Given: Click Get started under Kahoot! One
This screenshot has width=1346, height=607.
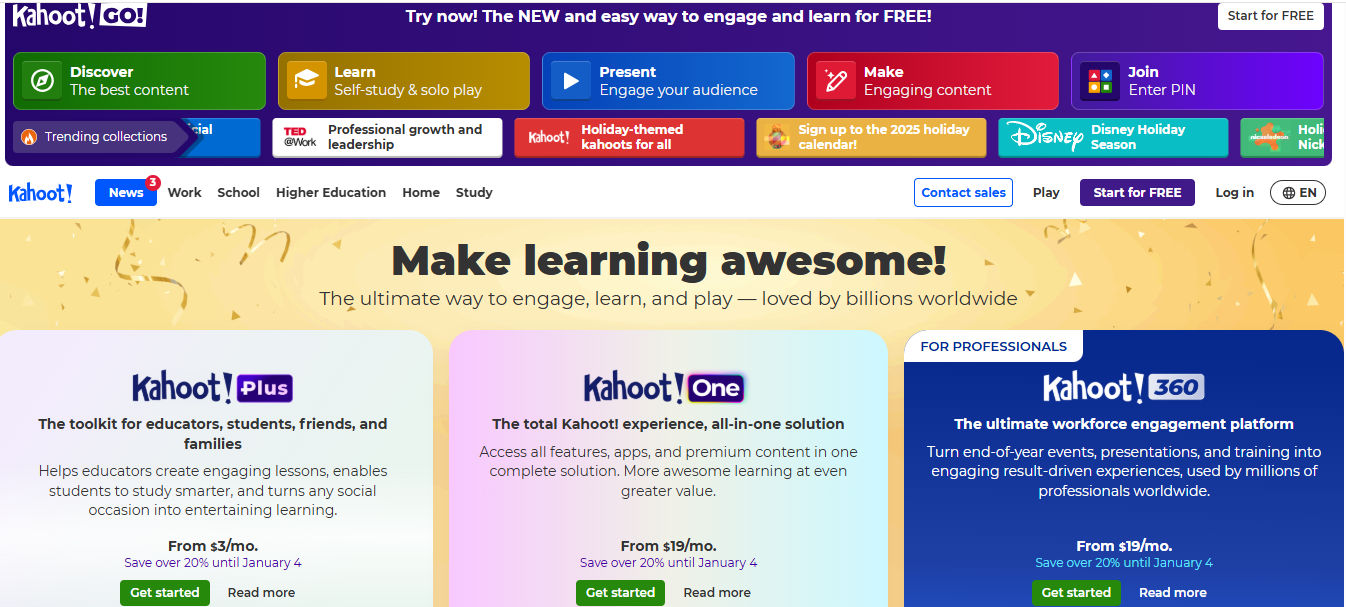Looking at the screenshot, I should (x=621, y=592).
